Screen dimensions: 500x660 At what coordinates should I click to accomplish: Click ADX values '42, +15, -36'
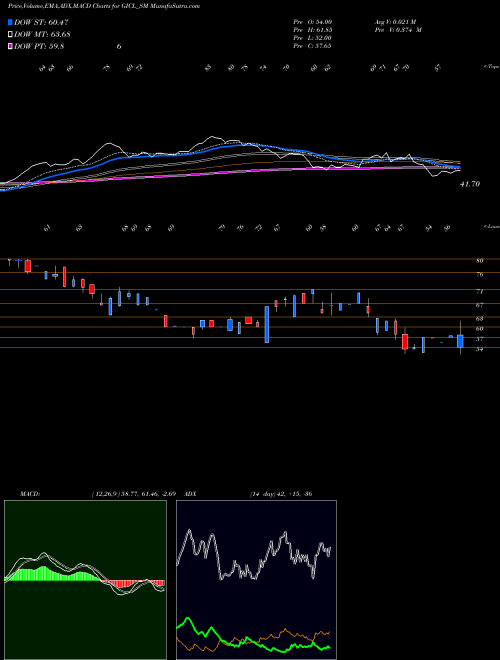[294, 494]
